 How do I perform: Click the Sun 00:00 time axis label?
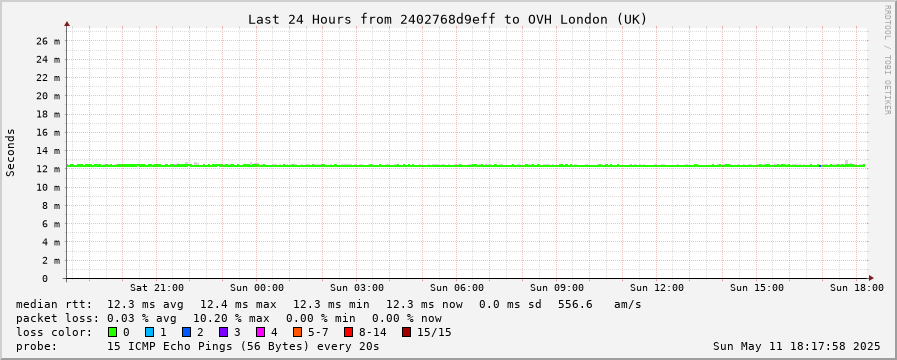(x=257, y=287)
